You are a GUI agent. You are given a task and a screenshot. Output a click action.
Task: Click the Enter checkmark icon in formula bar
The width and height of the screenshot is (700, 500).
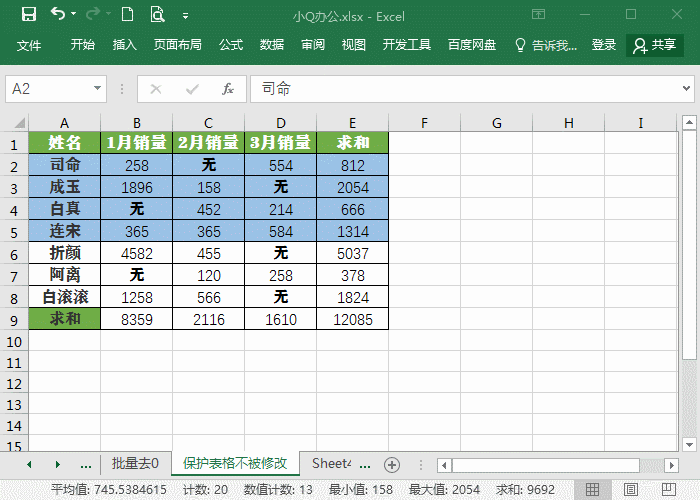[x=192, y=89]
